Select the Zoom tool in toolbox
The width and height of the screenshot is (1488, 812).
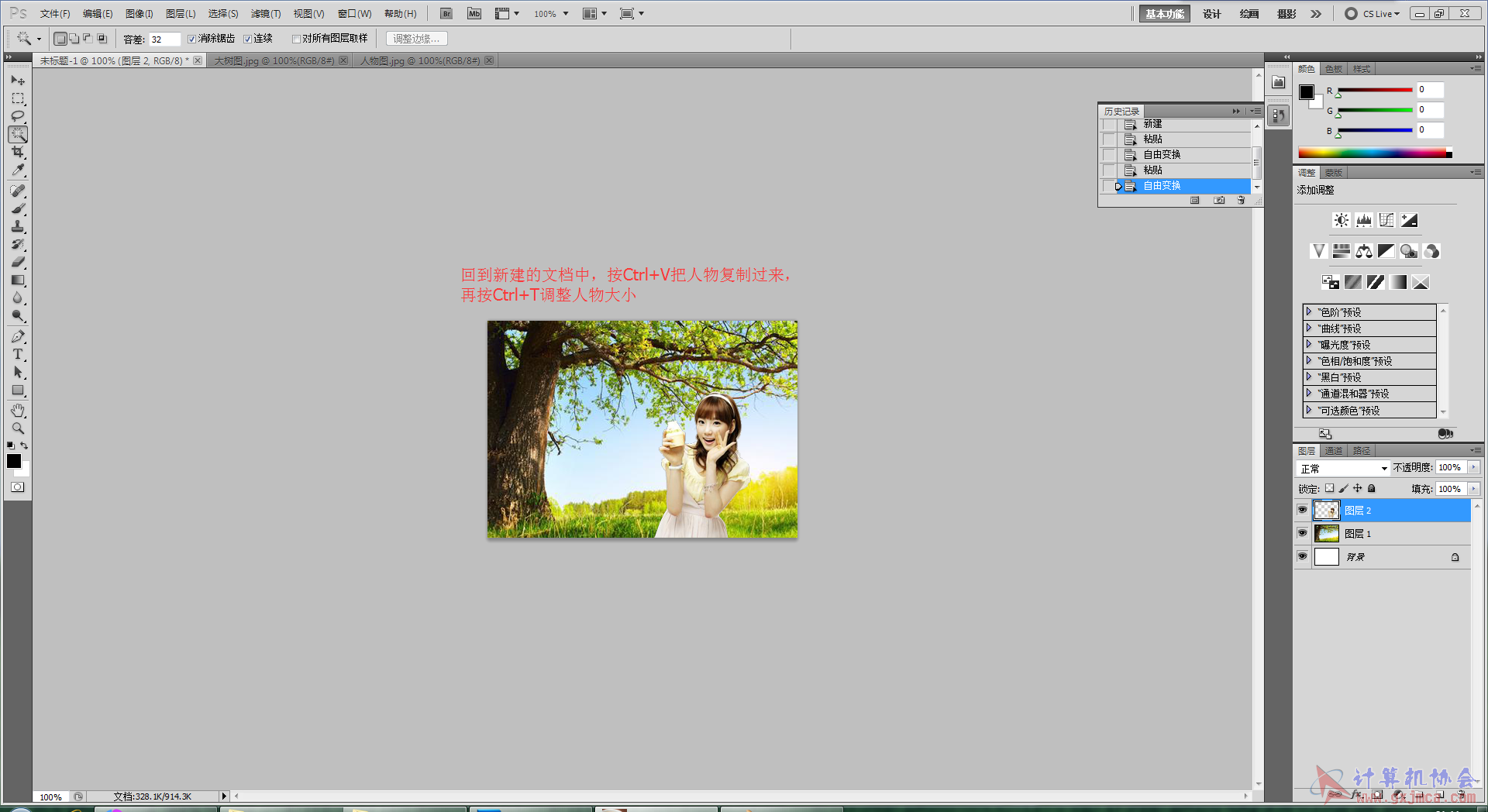coord(18,428)
